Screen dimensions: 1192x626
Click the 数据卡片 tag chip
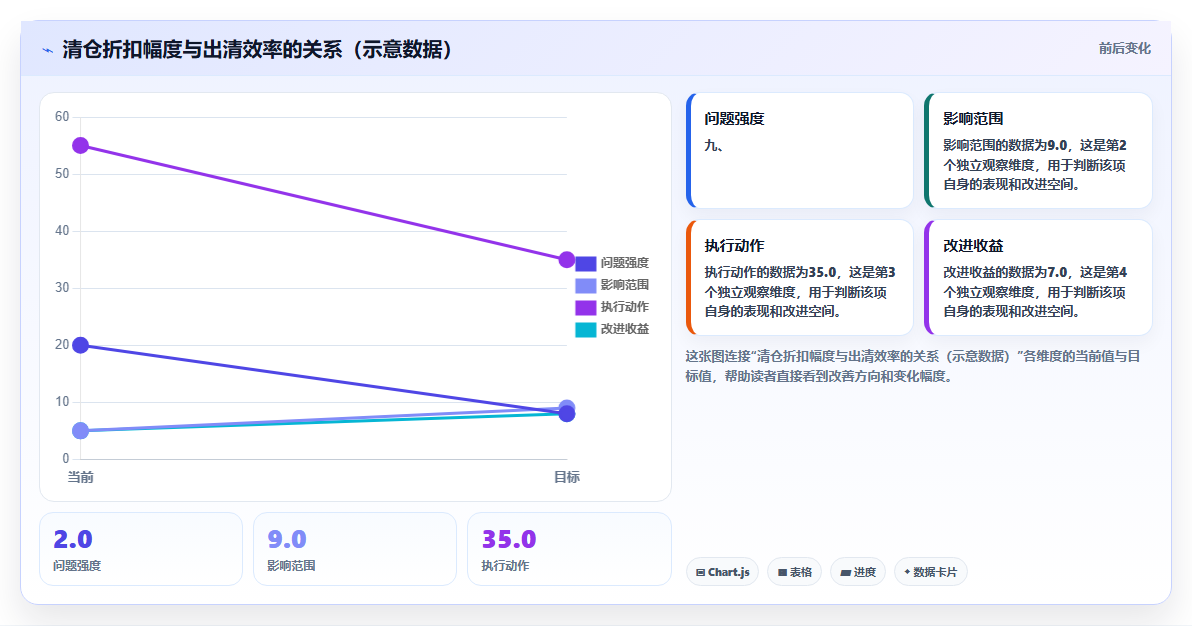pos(930,572)
